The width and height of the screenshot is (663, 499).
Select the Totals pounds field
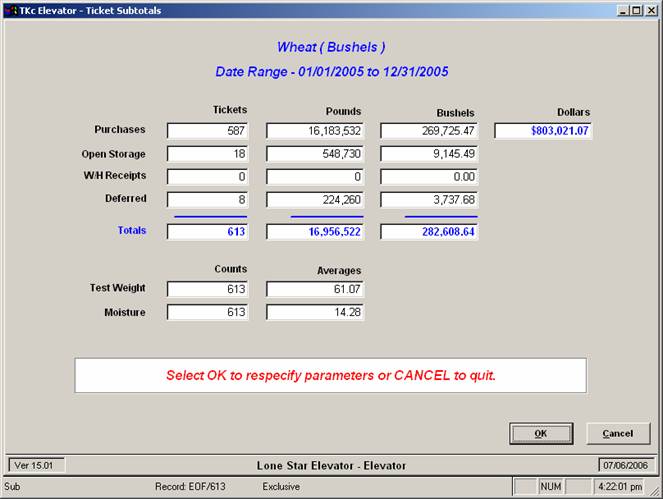tap(315, 232)
